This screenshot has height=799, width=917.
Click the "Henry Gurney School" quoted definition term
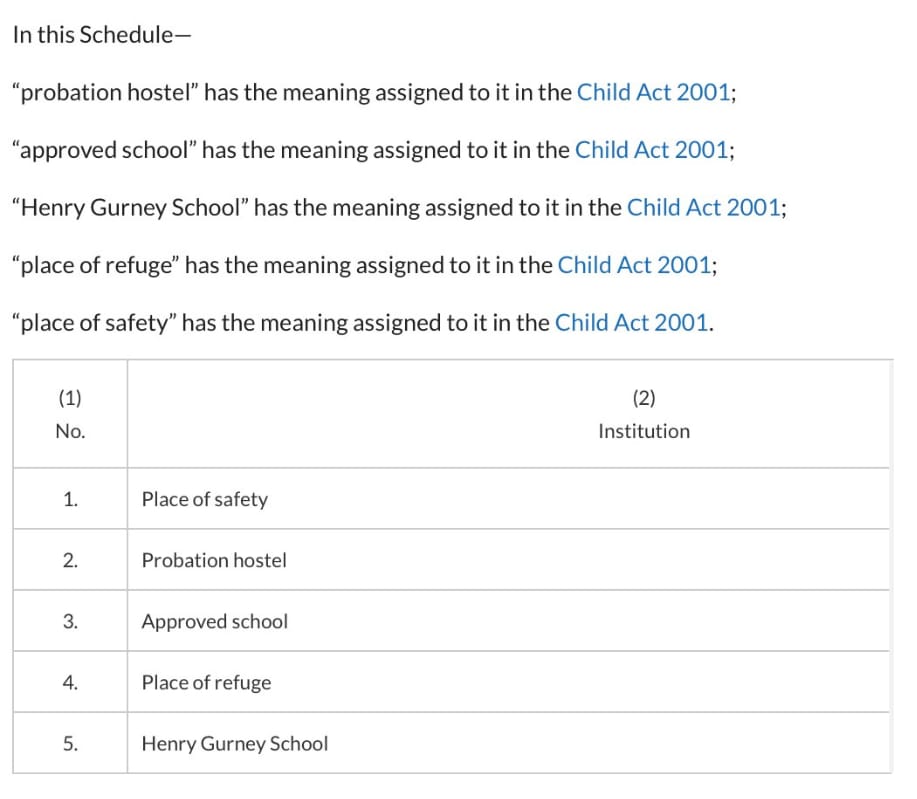coord(131,208)
